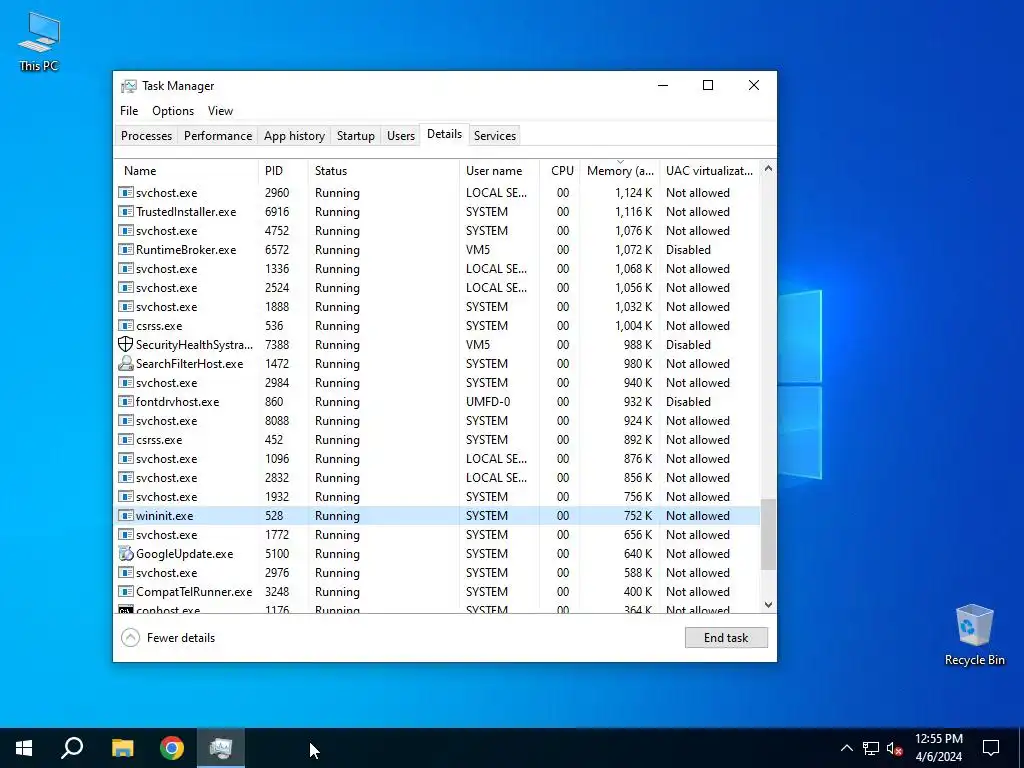This screenshot has height=768, width=1024.
Task: Switch to the App history tab
Action: 294,136
